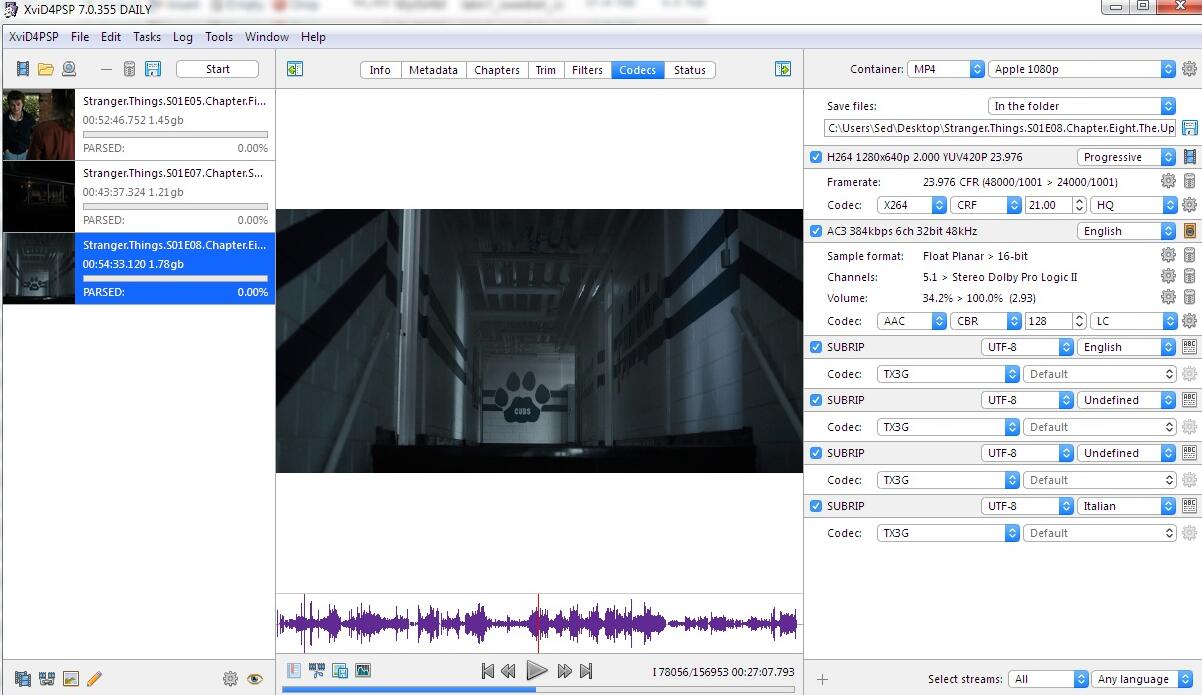Jump to the last frame
Viewport: 1202px width, 695px height.
(x=586, y=671)
